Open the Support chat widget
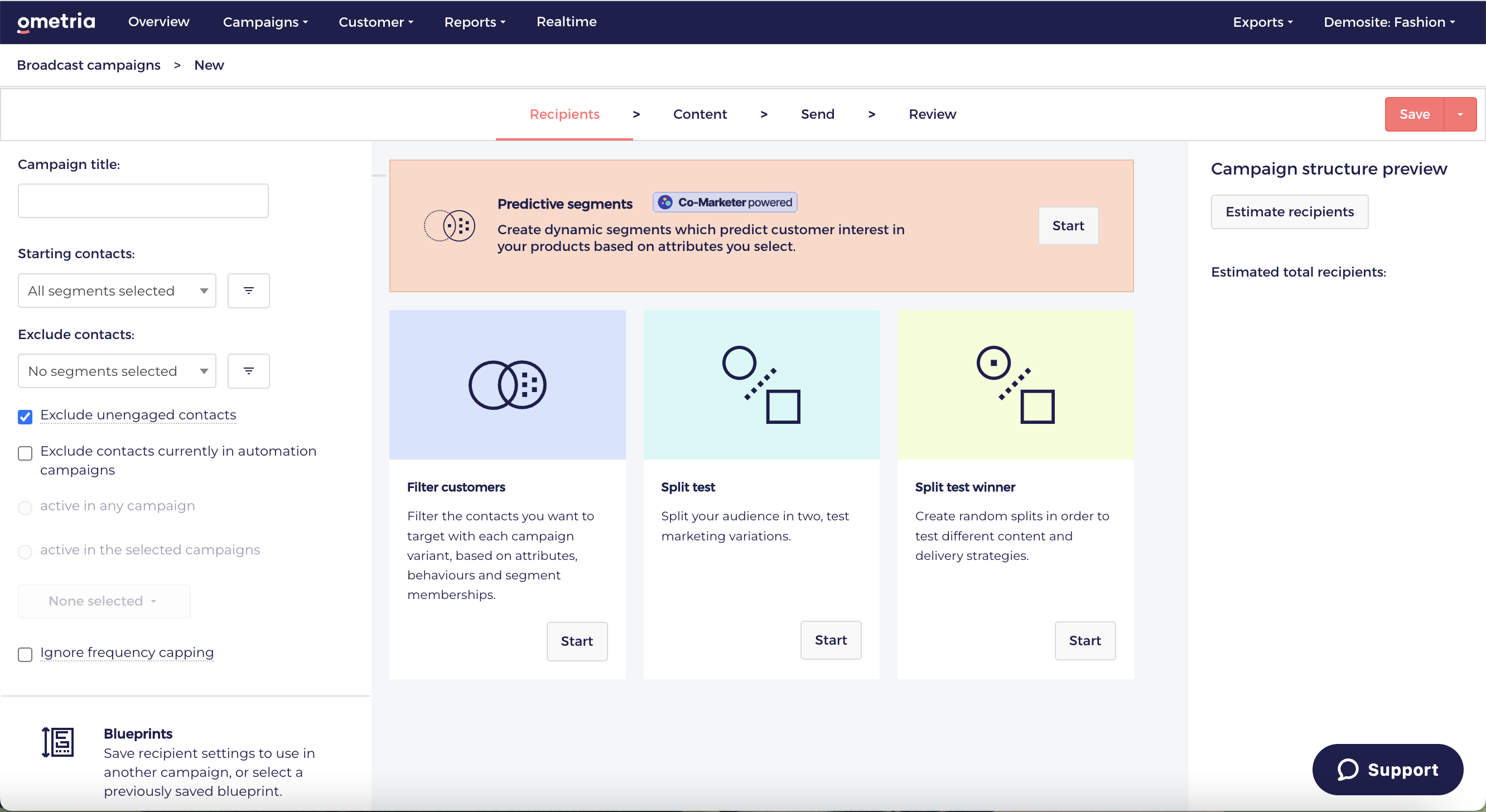1486x812 pixels. [x=1387, y=769]
